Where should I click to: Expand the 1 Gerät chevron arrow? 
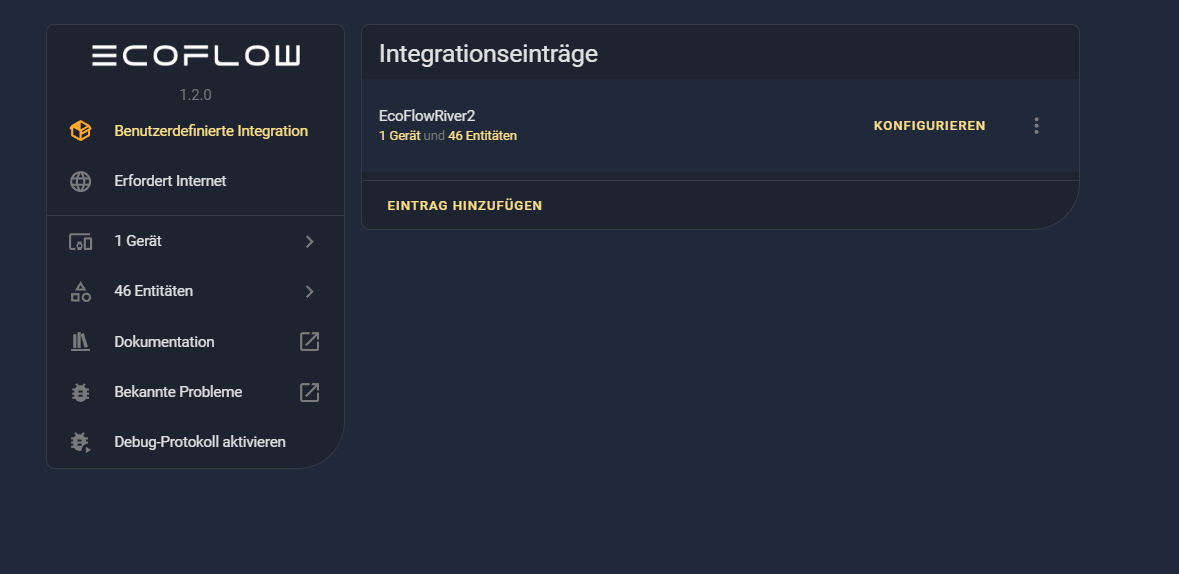(310, 241)
